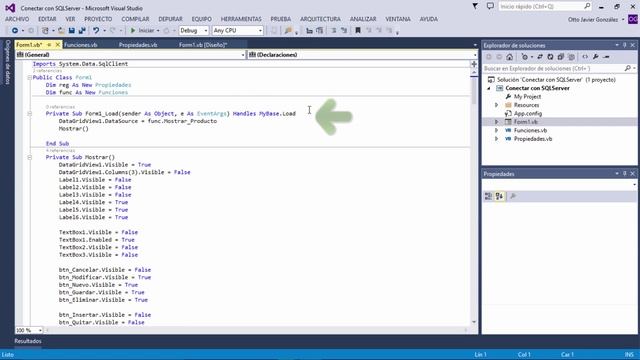Switch to the Form1.vb [Diseño] tab
This screenshot has height=360, width=640.
pos(203,45)
